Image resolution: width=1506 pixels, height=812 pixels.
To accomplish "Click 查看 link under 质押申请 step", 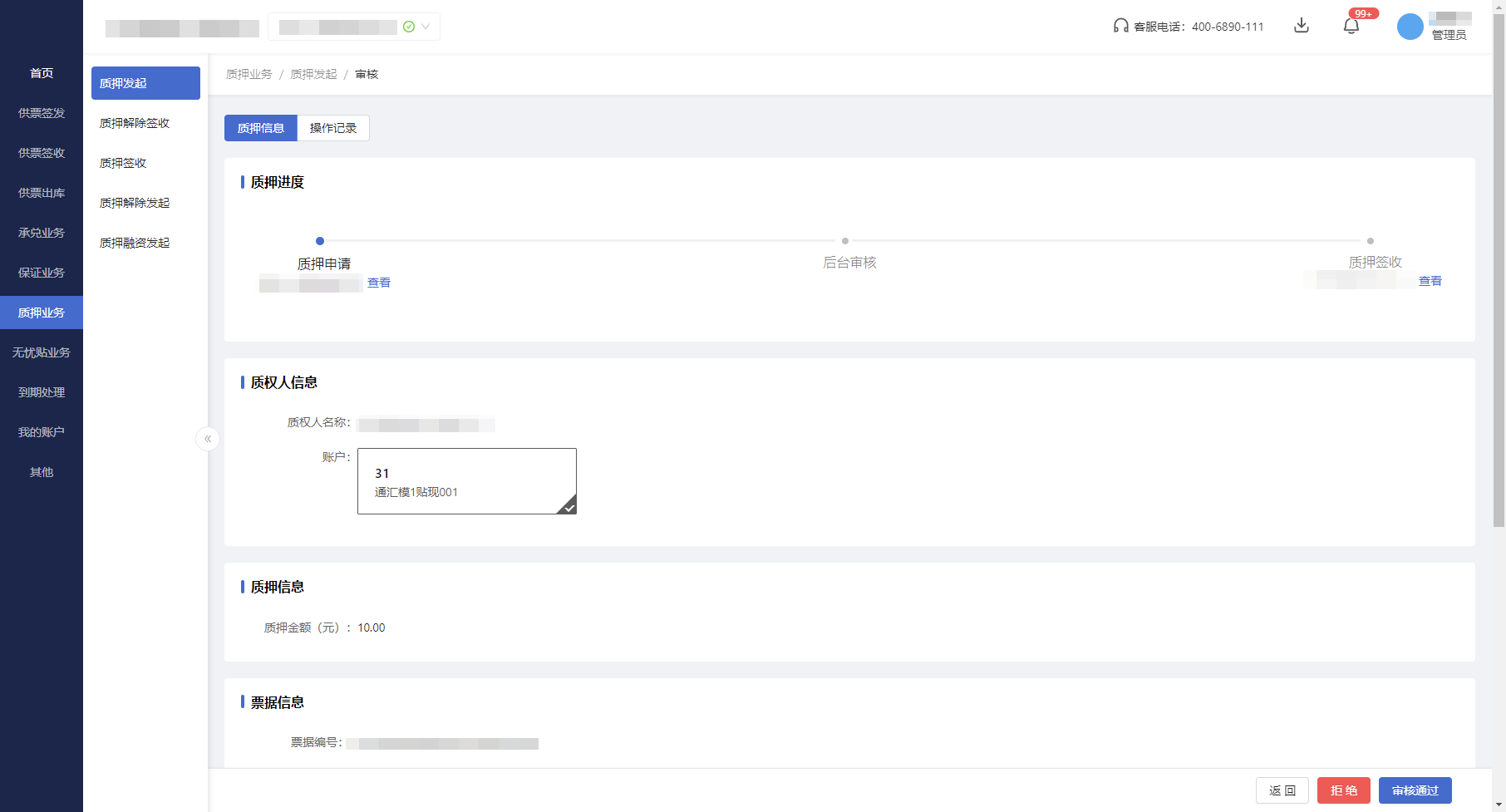I will coord(379,283).
